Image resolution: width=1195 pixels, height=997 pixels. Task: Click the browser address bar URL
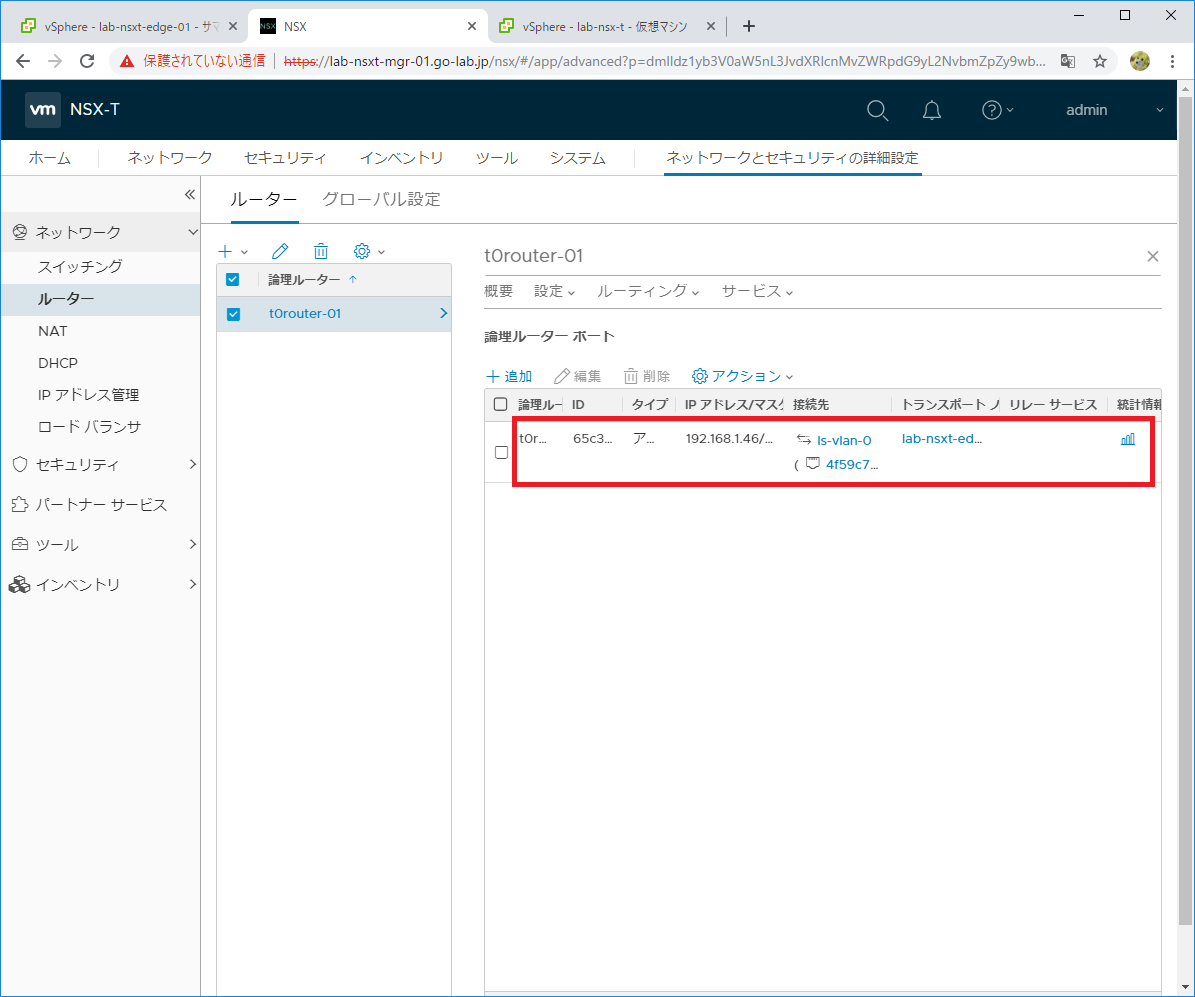665,61
